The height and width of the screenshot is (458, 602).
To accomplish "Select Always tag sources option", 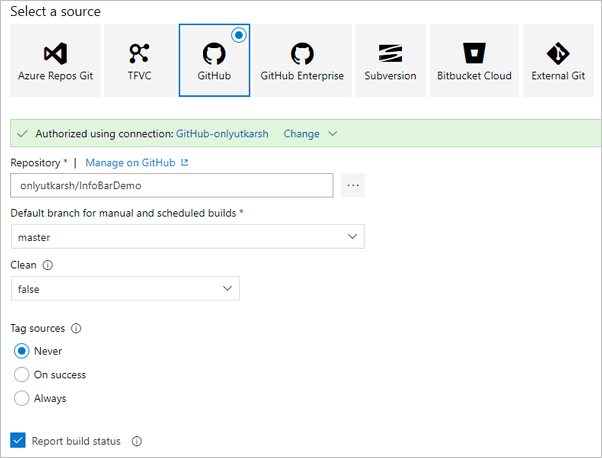I will click(x=22, y=398).
